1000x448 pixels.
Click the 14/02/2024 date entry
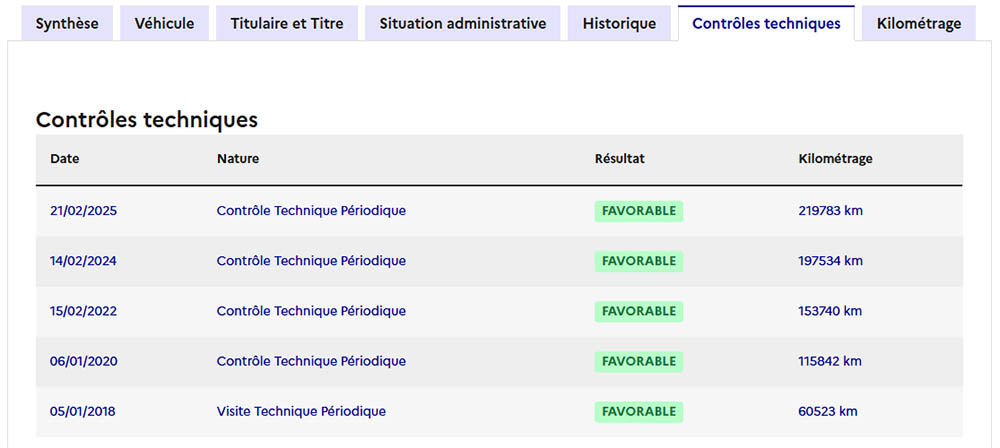click(84, 261)
